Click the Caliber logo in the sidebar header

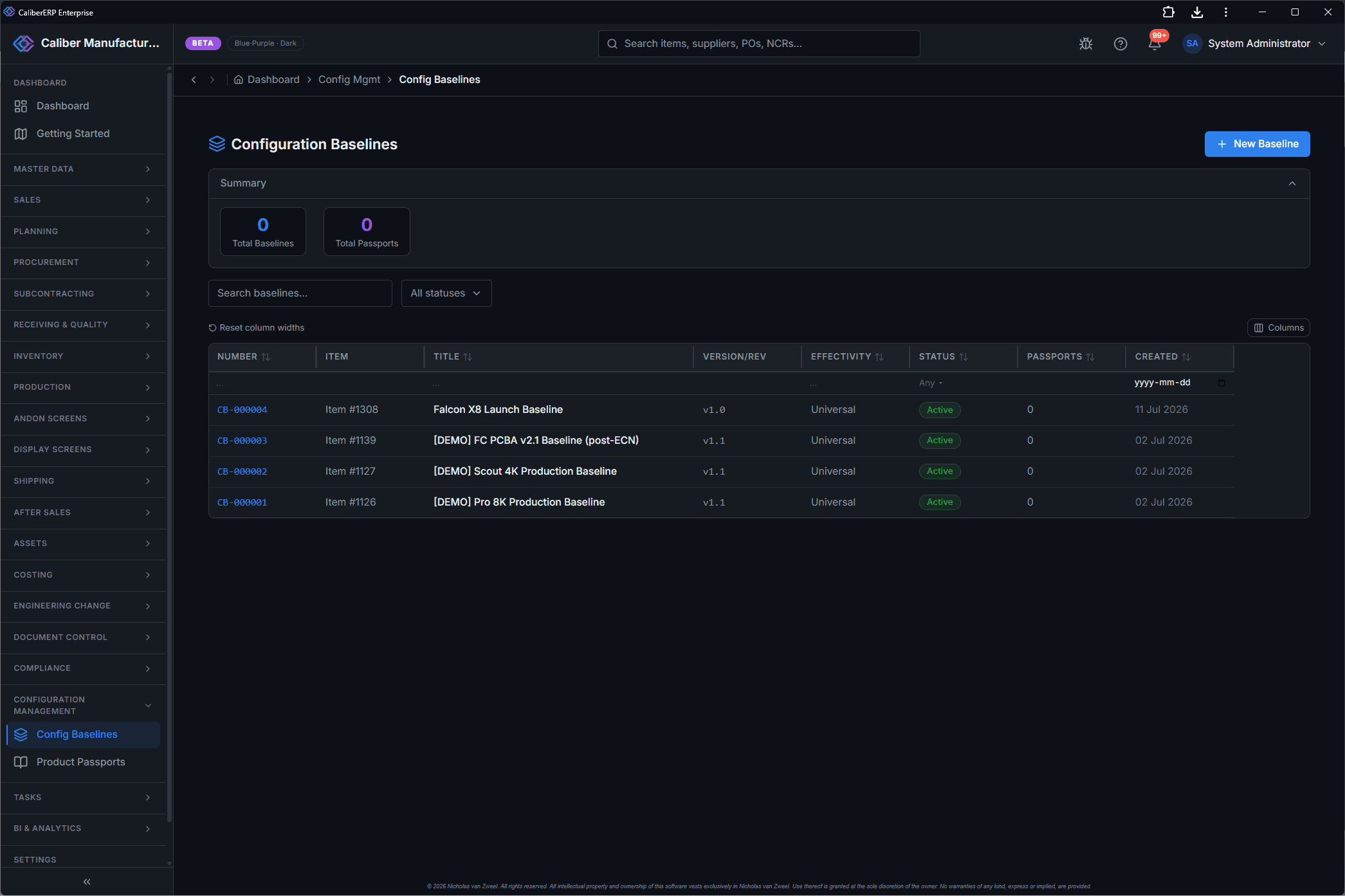[x=24, y=43]
